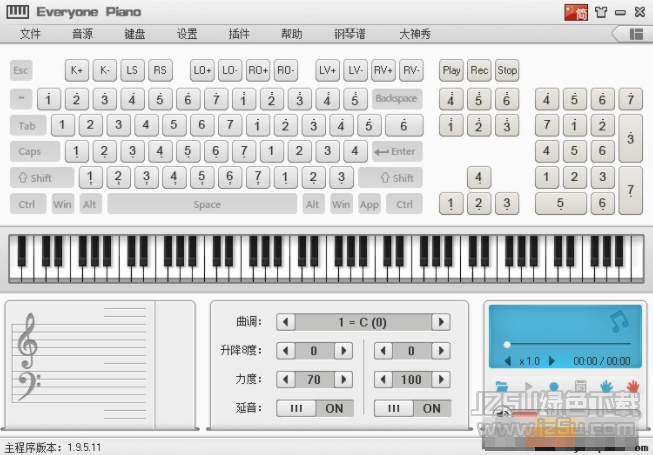Click the Stop key button
The width and height of the screenshot is (653, 455).
coord(507,70)
